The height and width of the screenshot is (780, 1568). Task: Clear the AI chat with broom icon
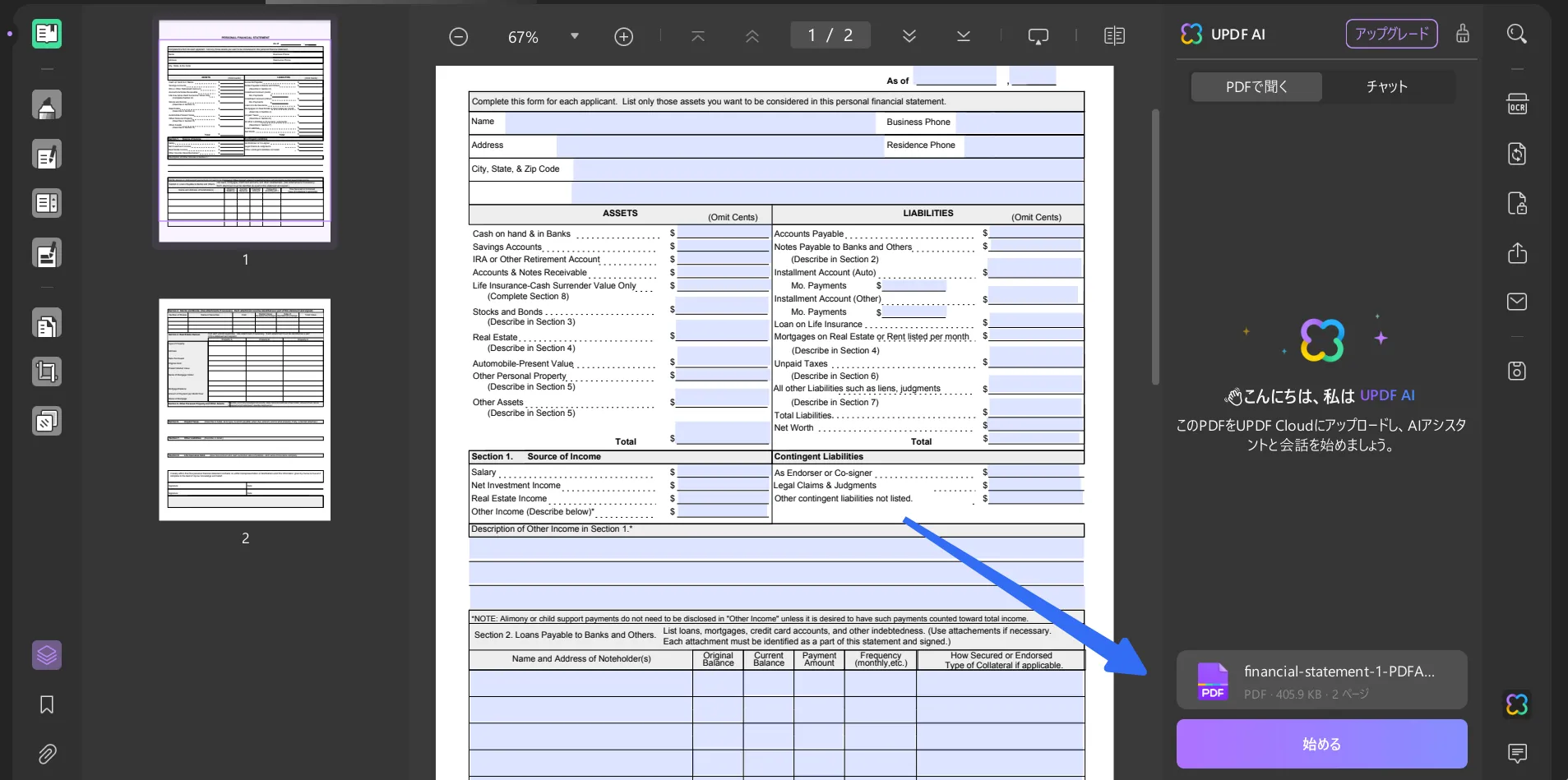click(1463, 34)
